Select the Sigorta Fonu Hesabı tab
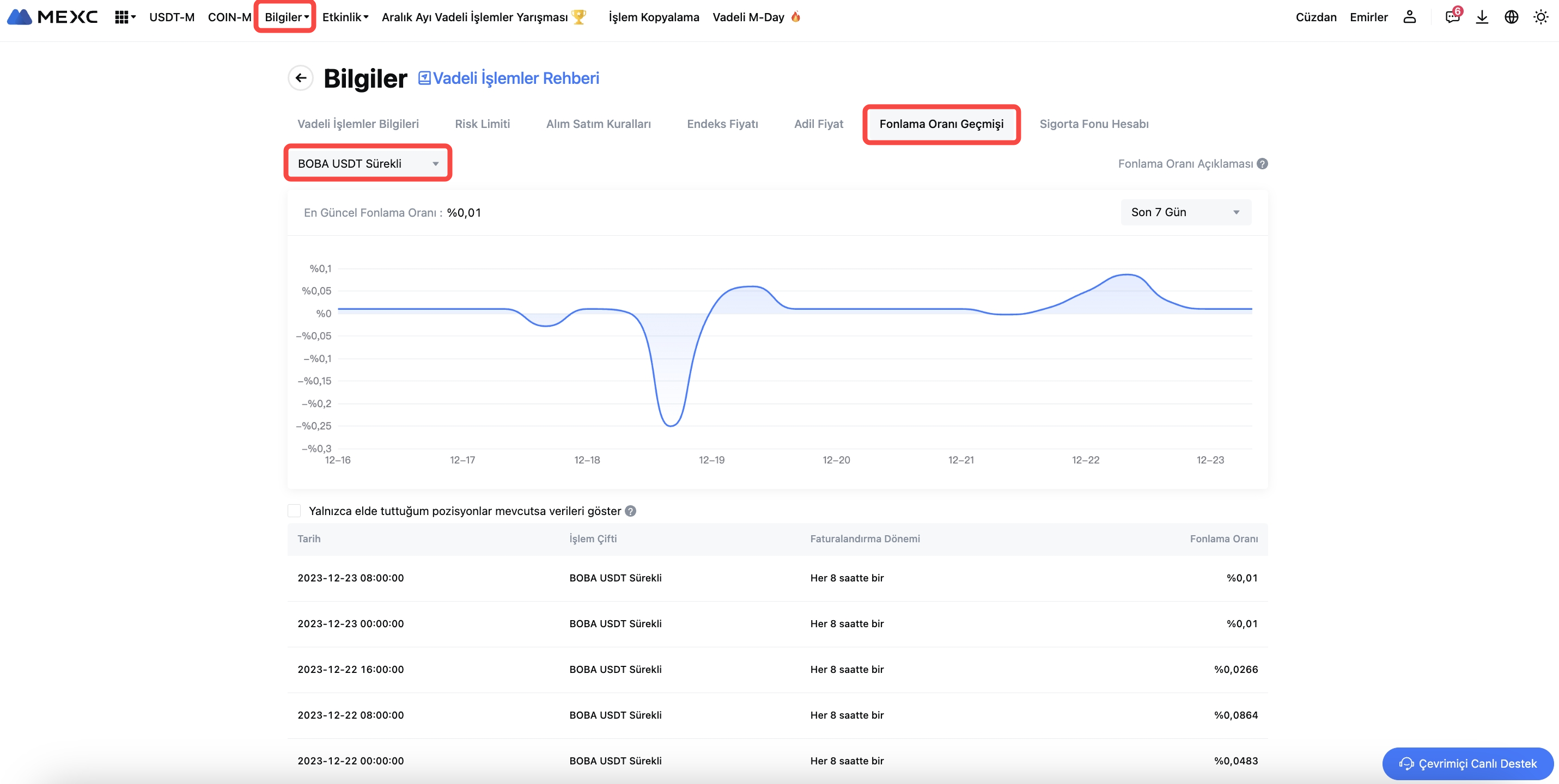The image size is (1559, 784). pyautogui.click(x=1094, y=124)
